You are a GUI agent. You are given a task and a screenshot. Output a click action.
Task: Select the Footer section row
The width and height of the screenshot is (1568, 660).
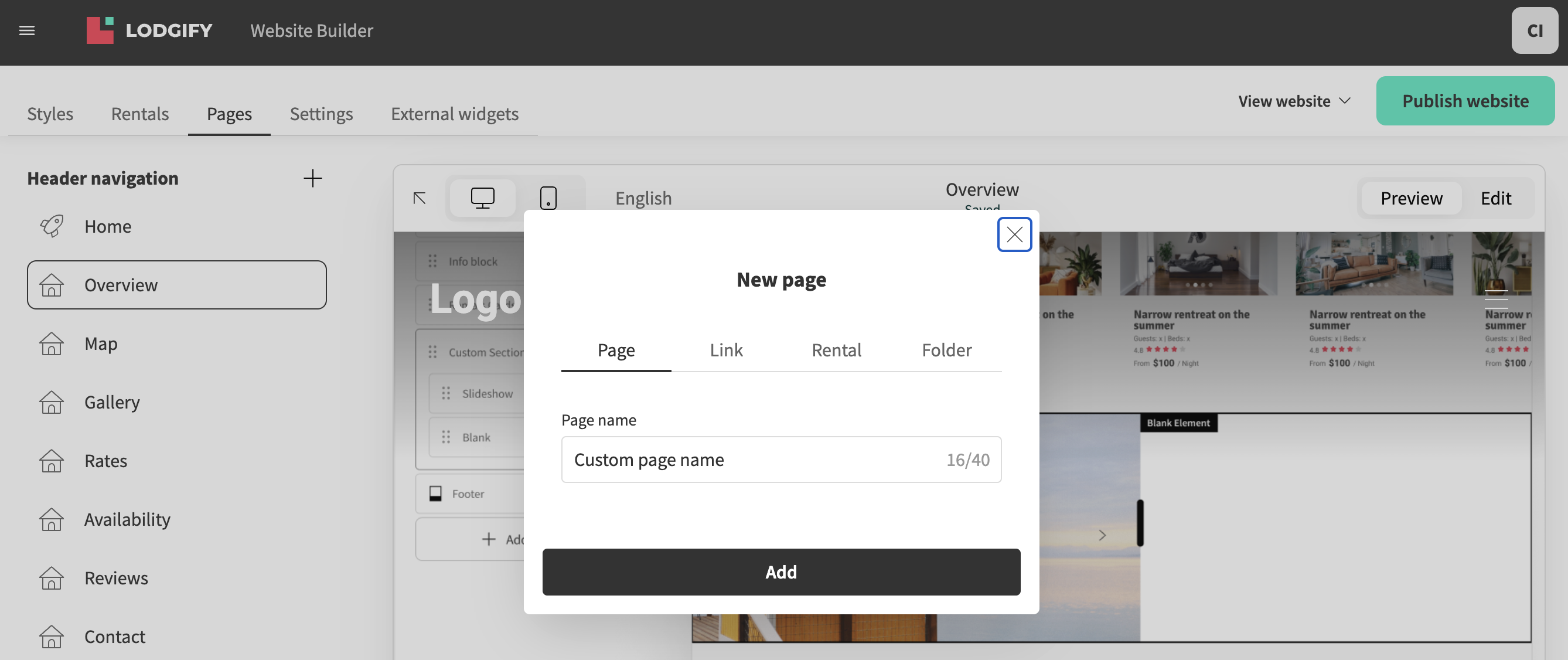pos(470,493)
